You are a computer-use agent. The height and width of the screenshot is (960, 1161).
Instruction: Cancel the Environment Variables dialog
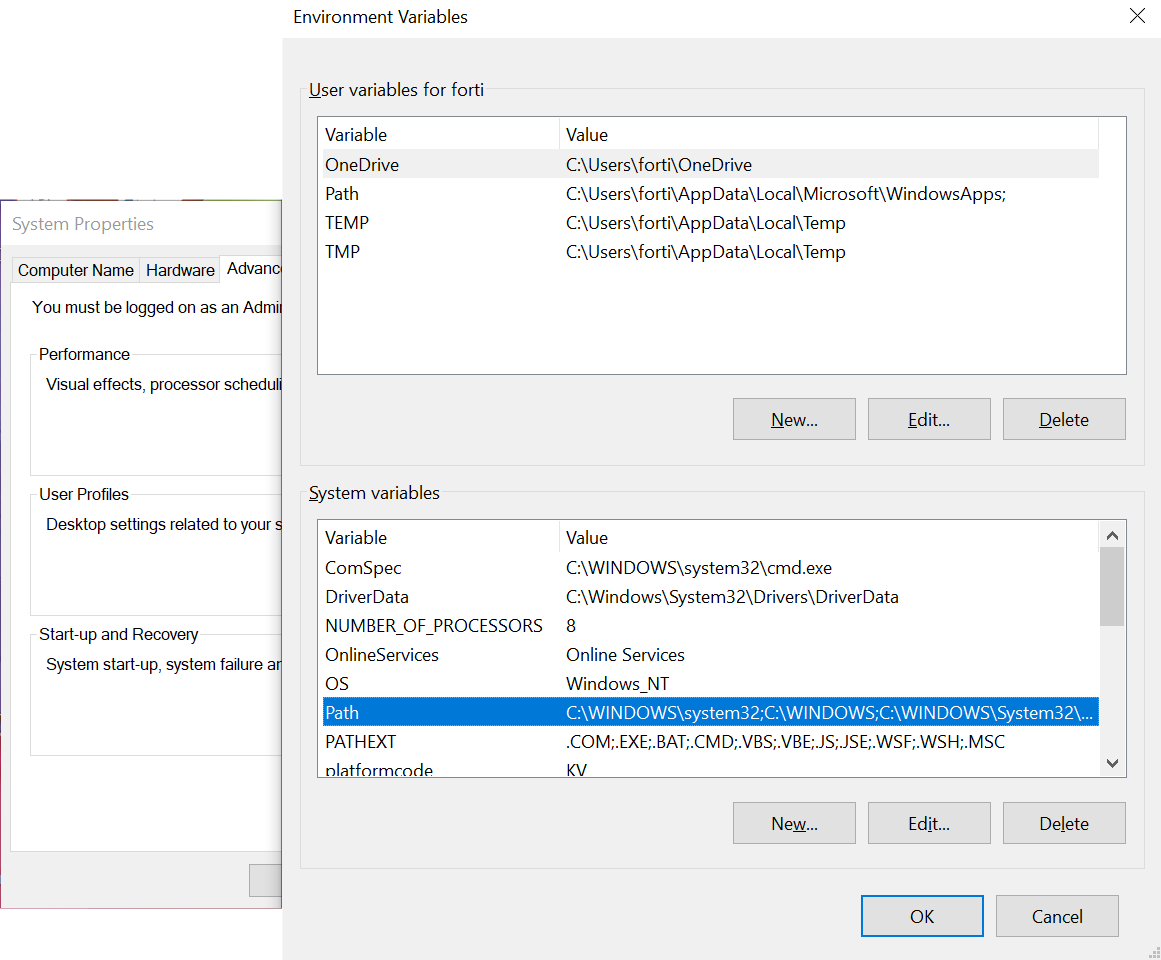(x=1057, y=916)
